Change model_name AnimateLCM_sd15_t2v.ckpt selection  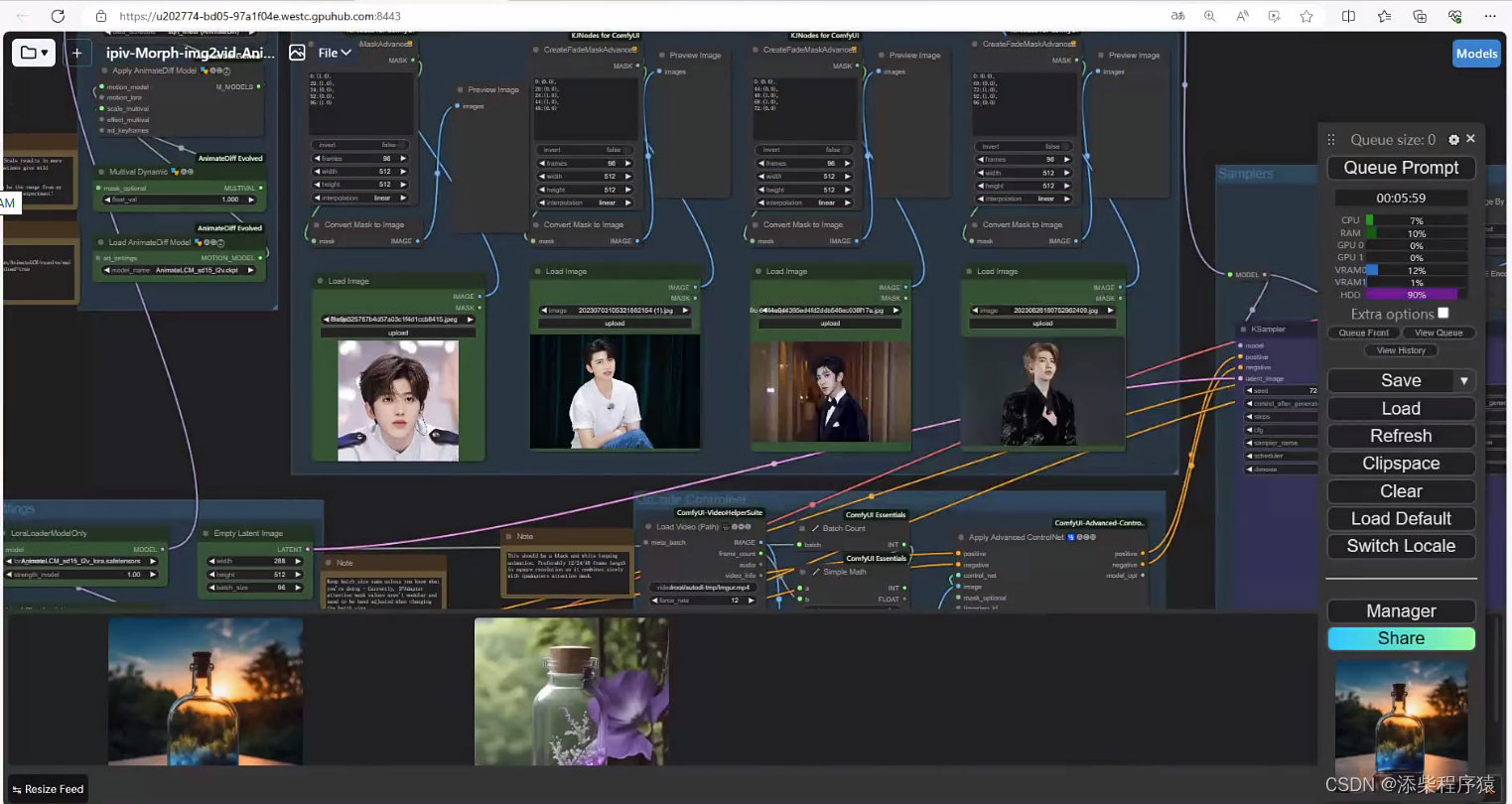[x=181, y=270]
